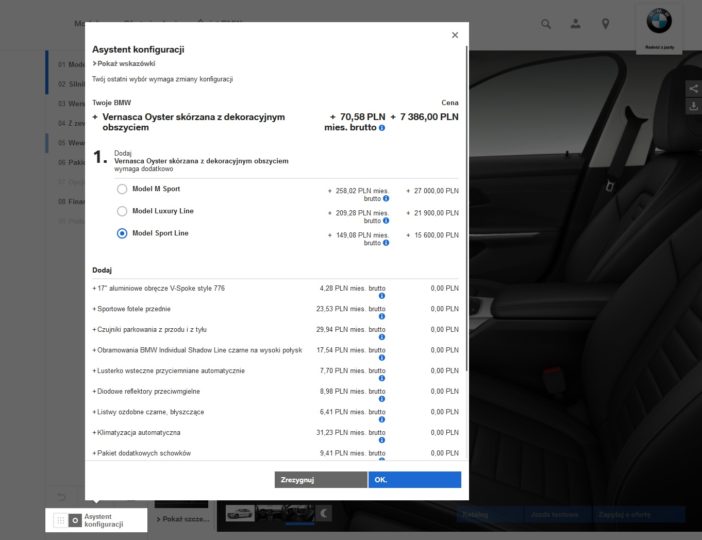Open the user account icon in header
The height and width of the screenshot is (540, 702).
point(576,24)
